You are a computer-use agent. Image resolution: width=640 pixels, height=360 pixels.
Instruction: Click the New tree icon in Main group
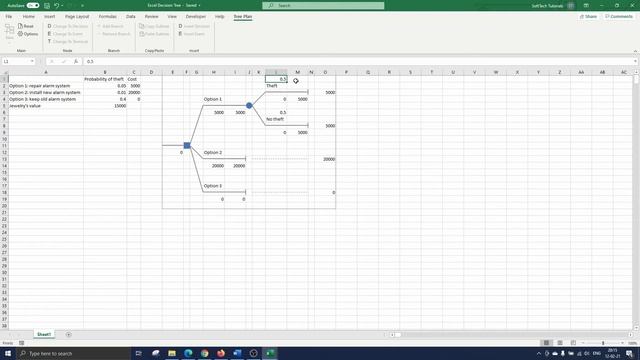coord(9,32)
